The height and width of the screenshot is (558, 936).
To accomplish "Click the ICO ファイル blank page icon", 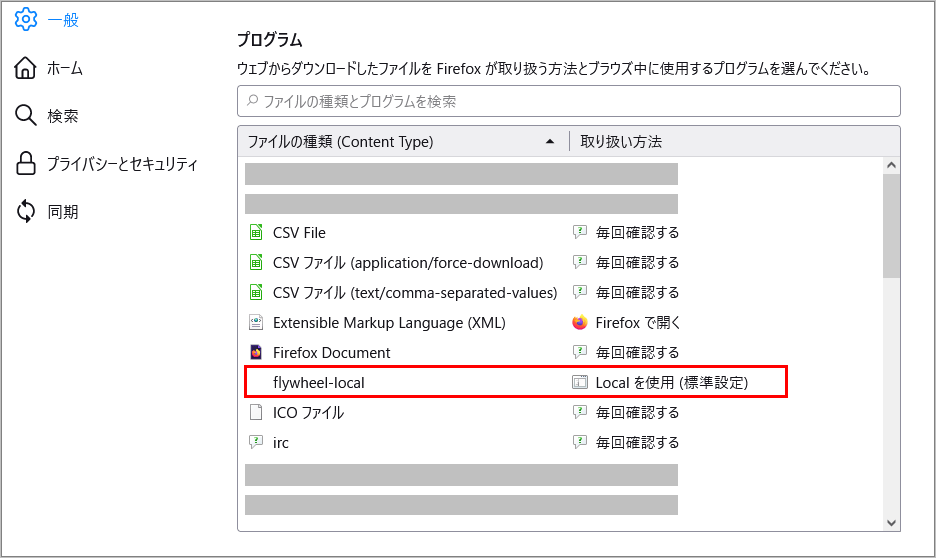I will pos(255,412).
